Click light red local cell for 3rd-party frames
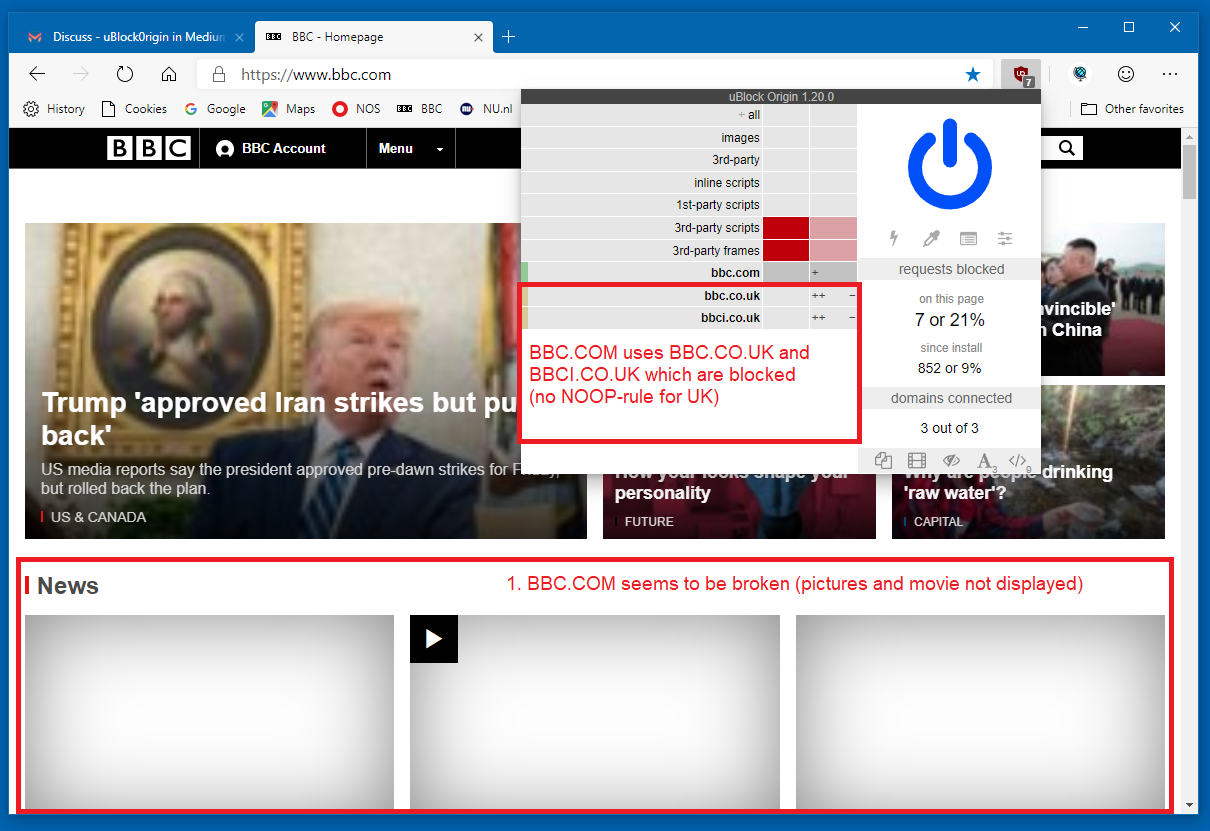1210x831 pixels. click(x=833, y=250)
